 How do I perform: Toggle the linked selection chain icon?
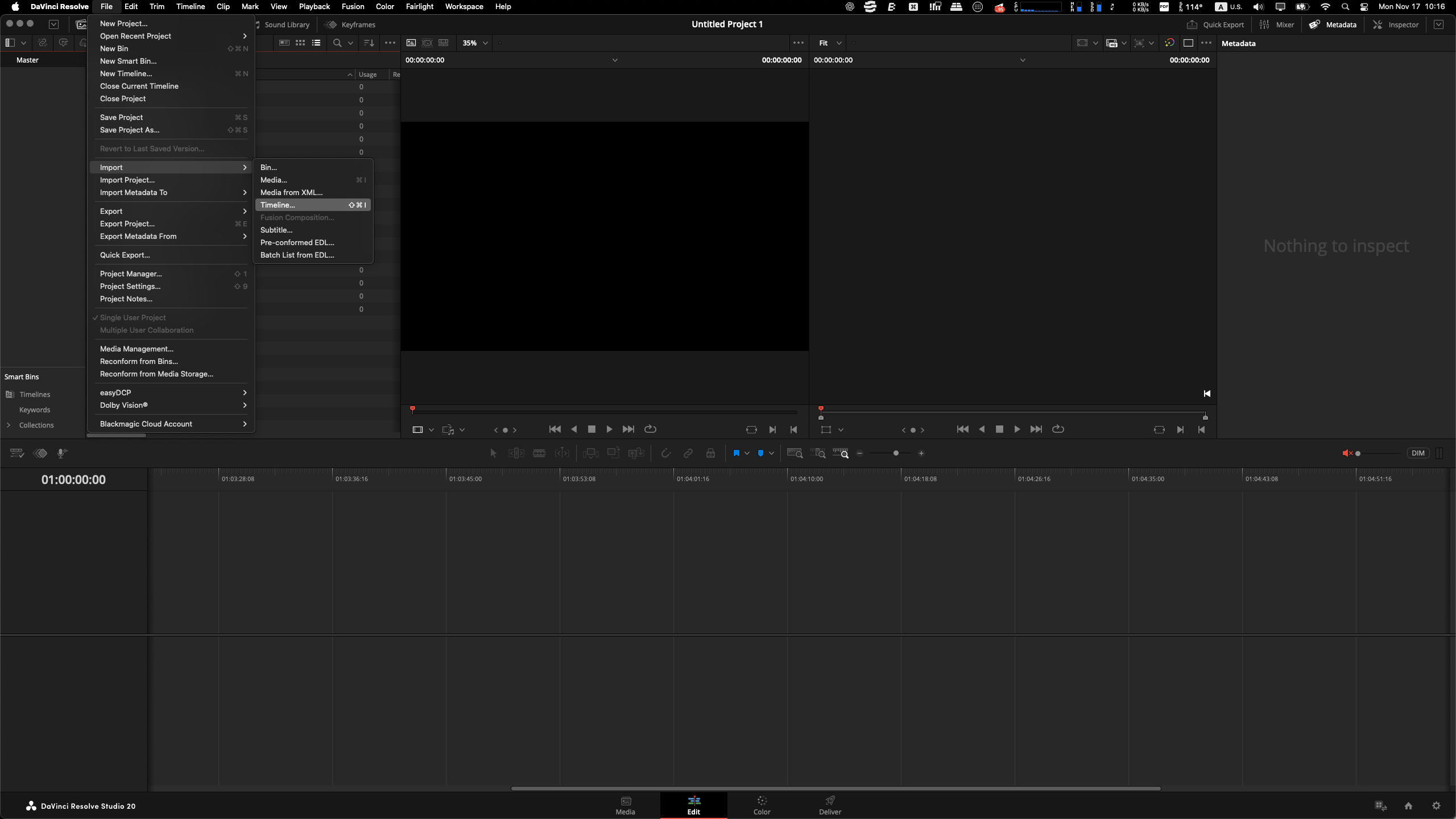[x=688, y=453]
